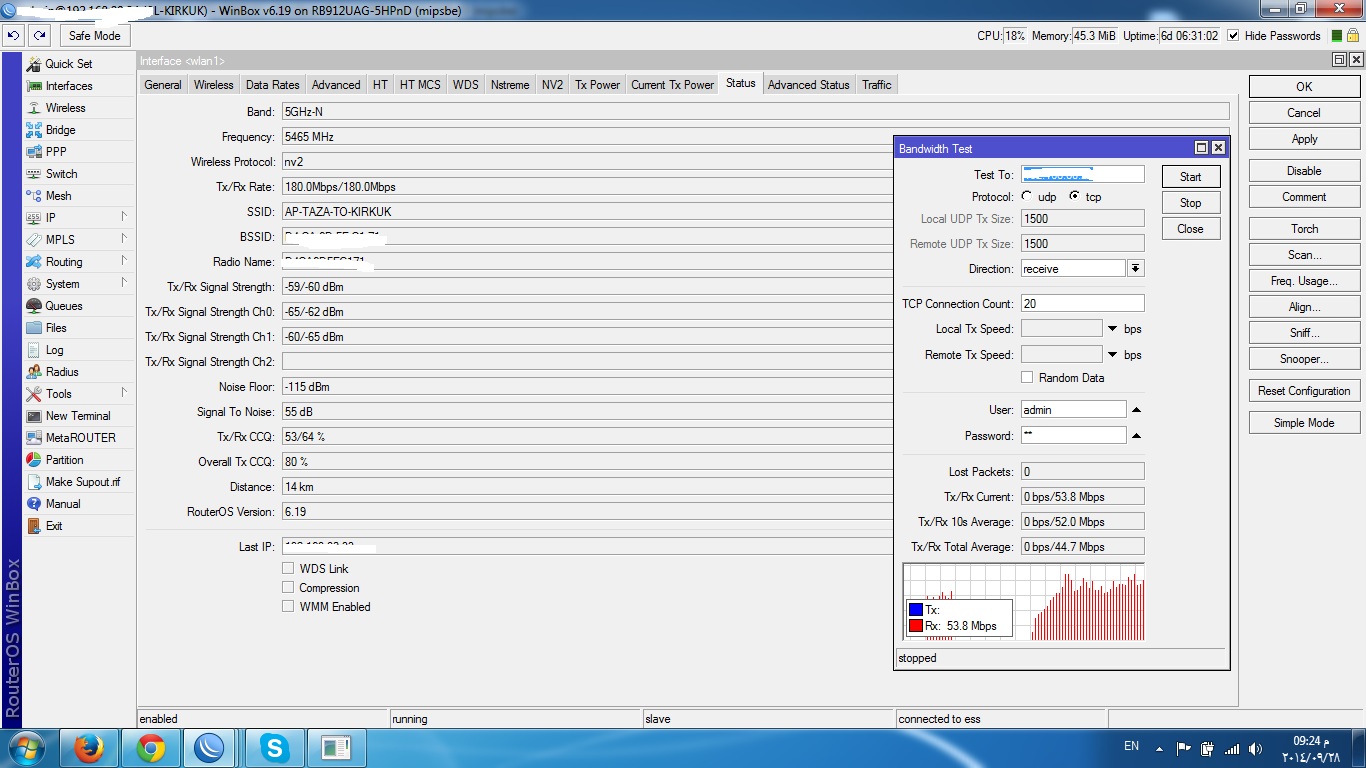Expand the MPLS submenu in sidebar
Screen dimensions: 1366x768
coord(124,238)
